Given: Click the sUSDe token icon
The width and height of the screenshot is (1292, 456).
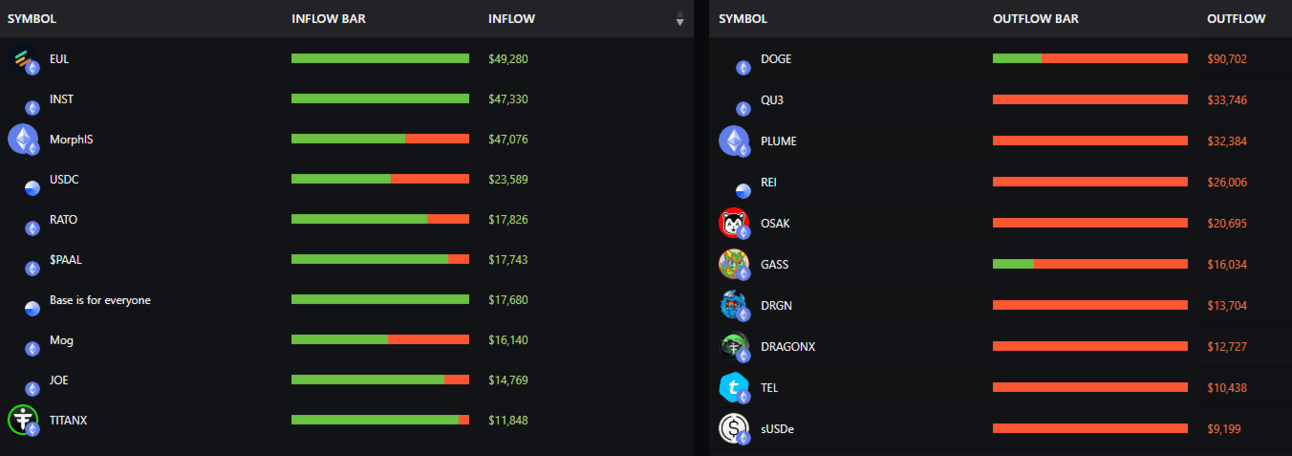Looking at the screenshot, I should (734, 428).
